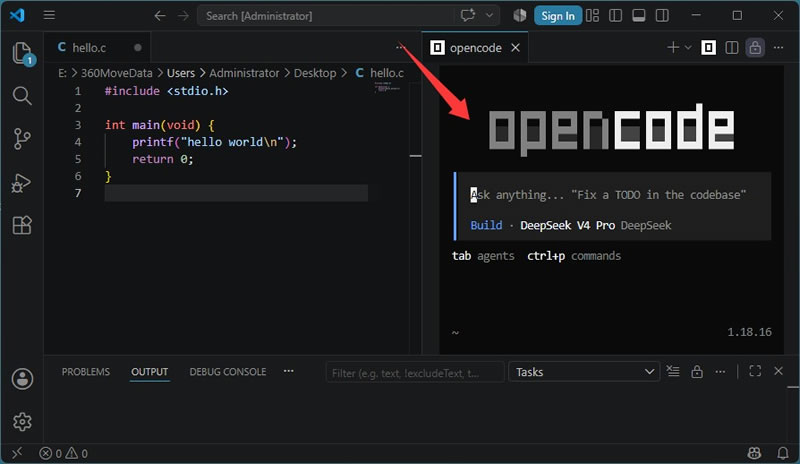Expand the chevron next to new terminal plus
Screen dimensions: 800x464
(x=688, y=47)
